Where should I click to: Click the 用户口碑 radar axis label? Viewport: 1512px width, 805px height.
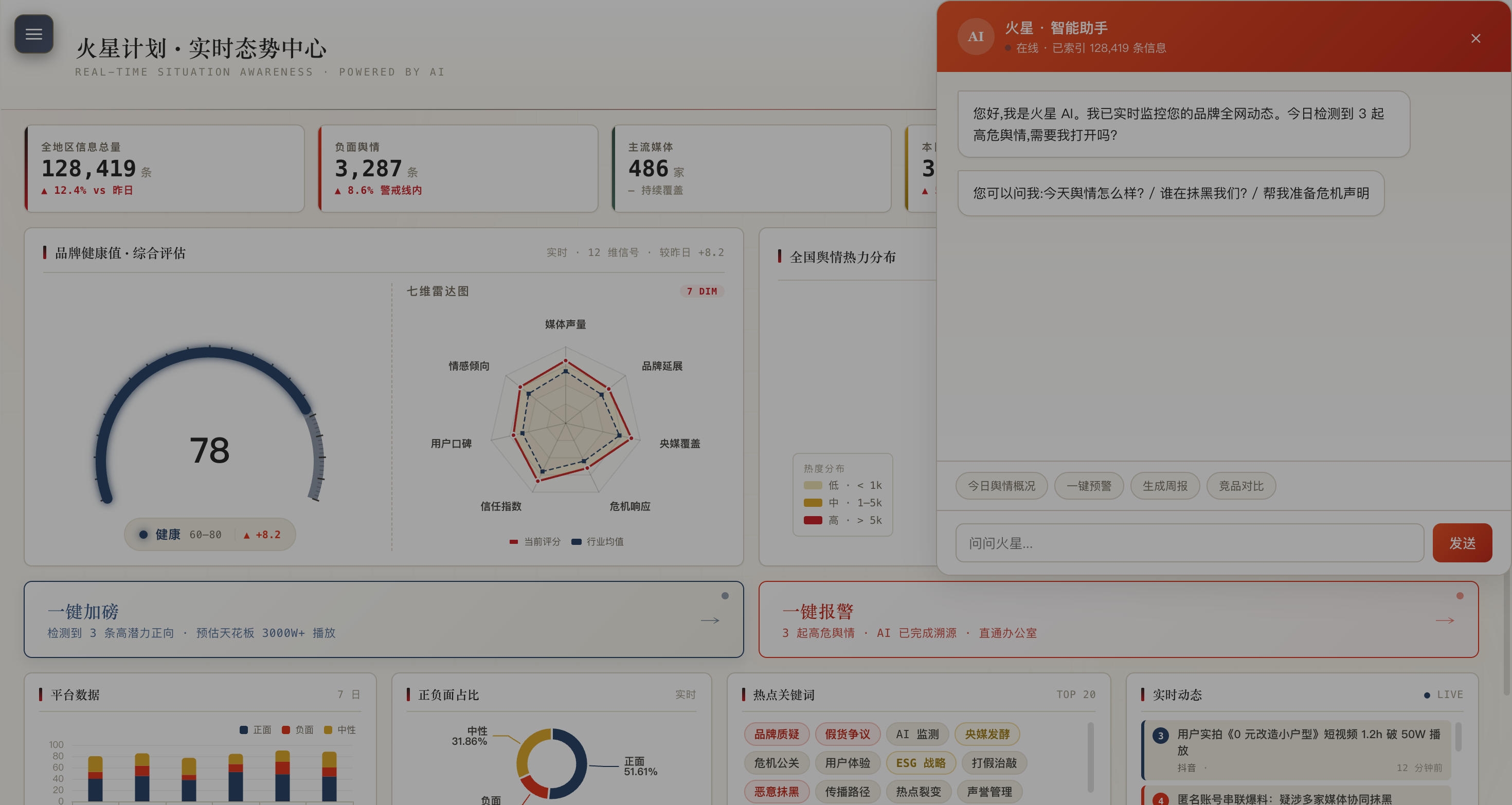[451, 444]
